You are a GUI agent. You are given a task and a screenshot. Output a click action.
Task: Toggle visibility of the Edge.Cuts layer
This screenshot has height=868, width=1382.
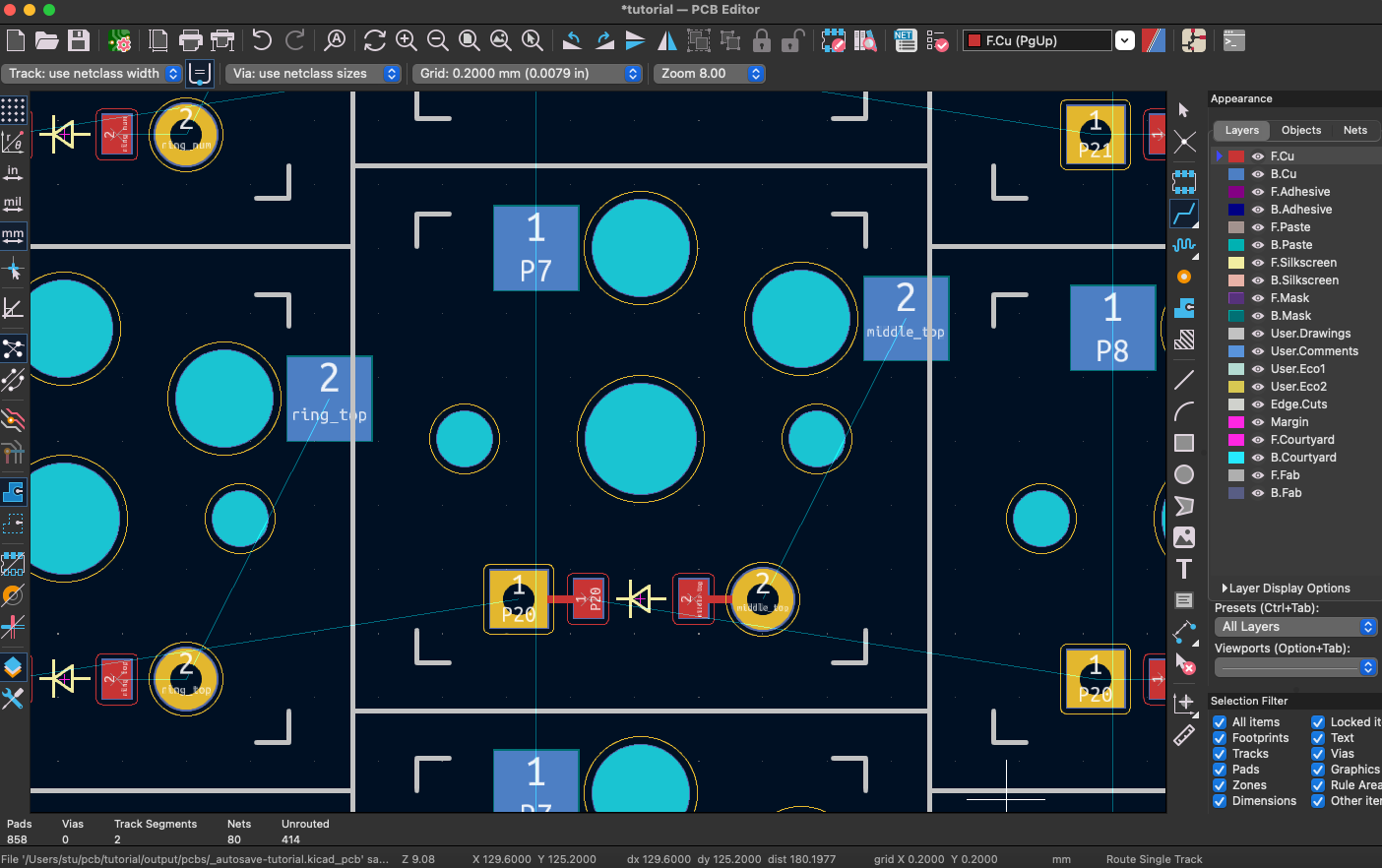pos(1257,403)
